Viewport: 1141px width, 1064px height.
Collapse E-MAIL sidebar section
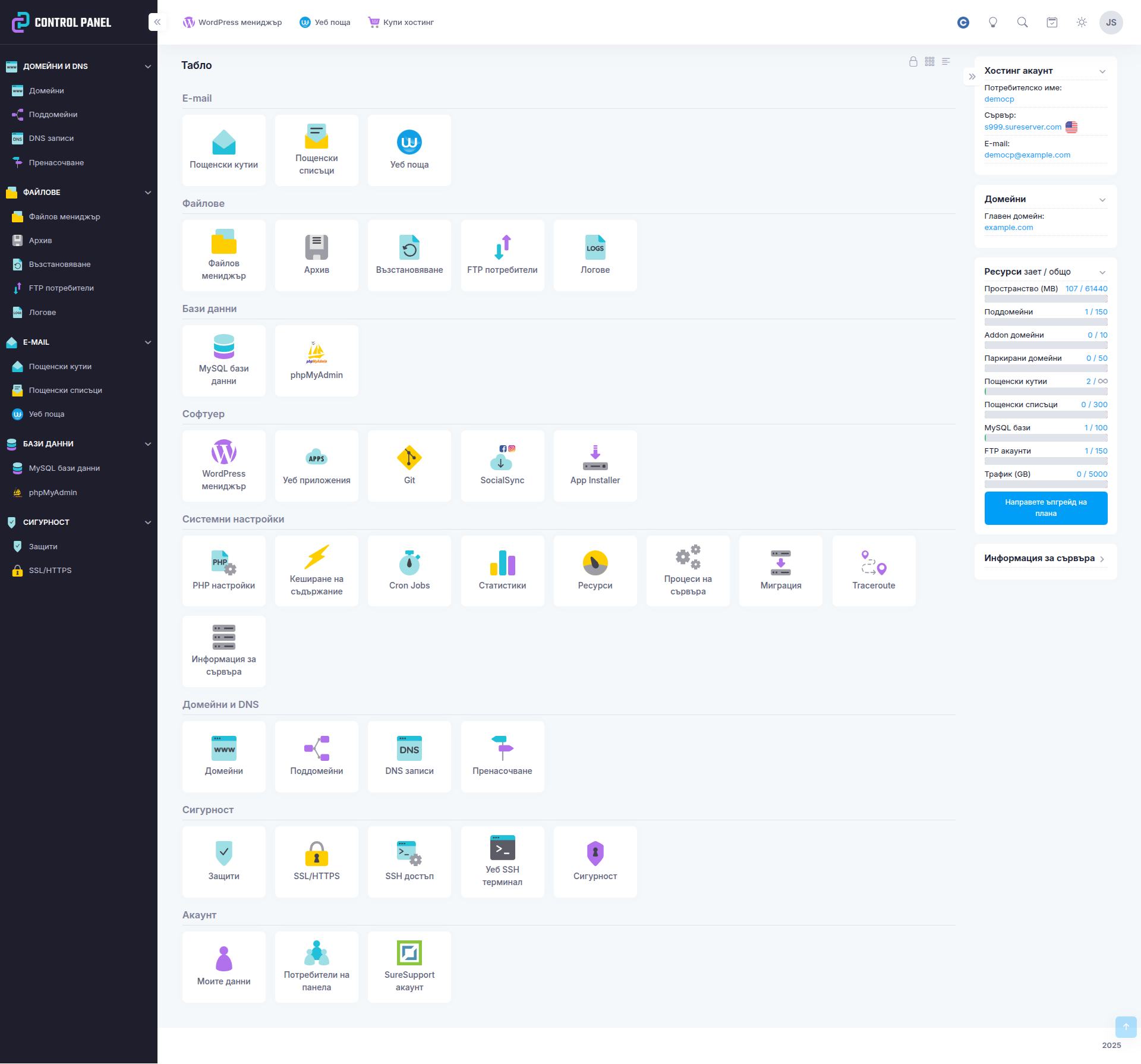pos(148,342)
